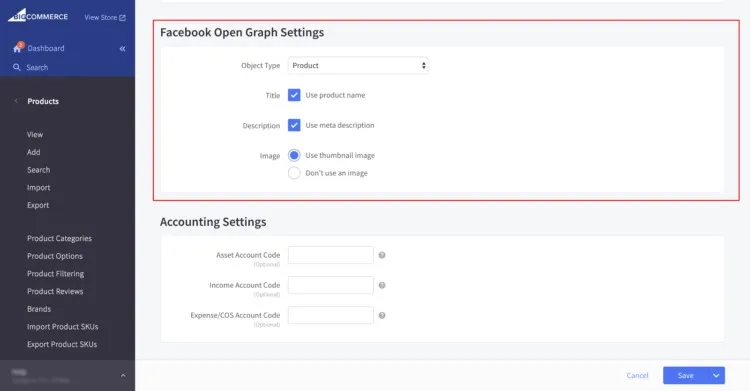Click the View Store external link icon
Screen dimensions: 750x391
click(x=122, y=18)
